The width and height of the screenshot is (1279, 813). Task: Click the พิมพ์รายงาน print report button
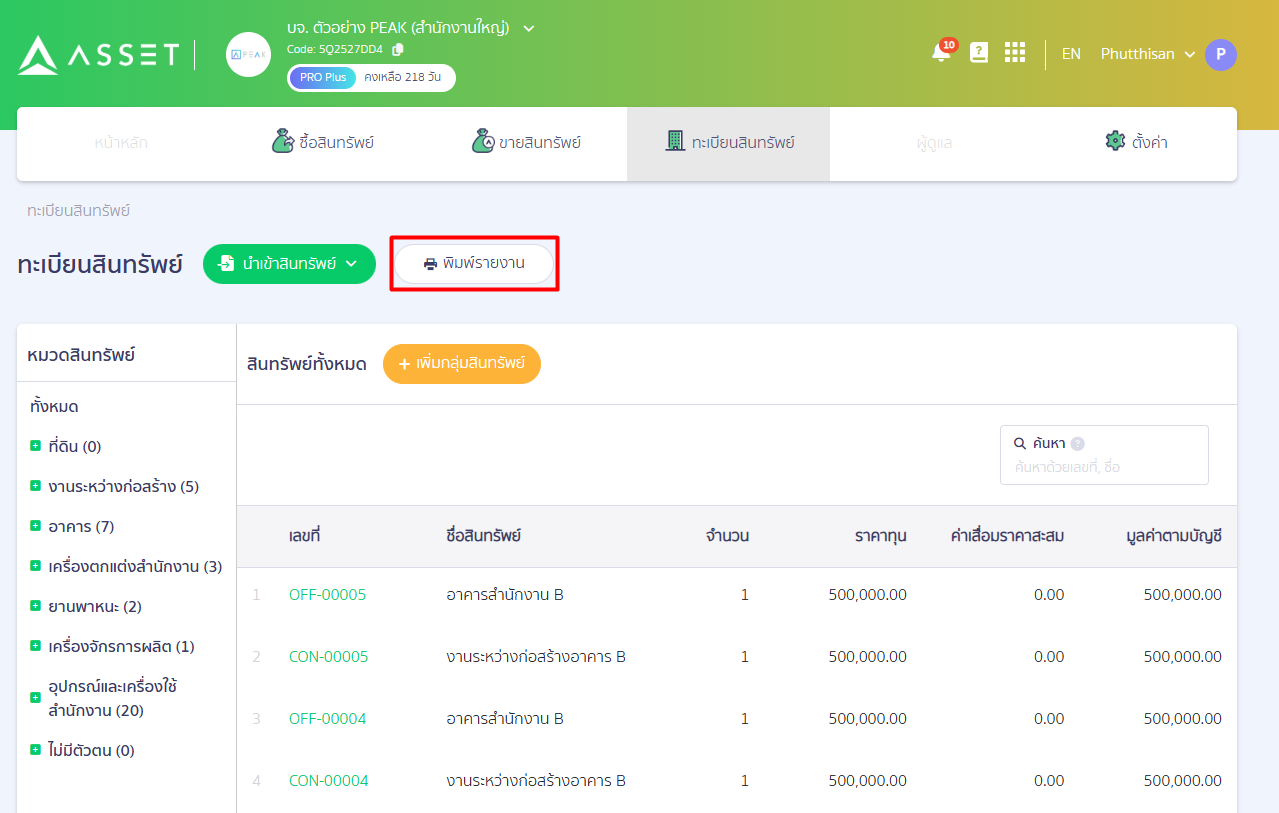(x=474, y=264)
